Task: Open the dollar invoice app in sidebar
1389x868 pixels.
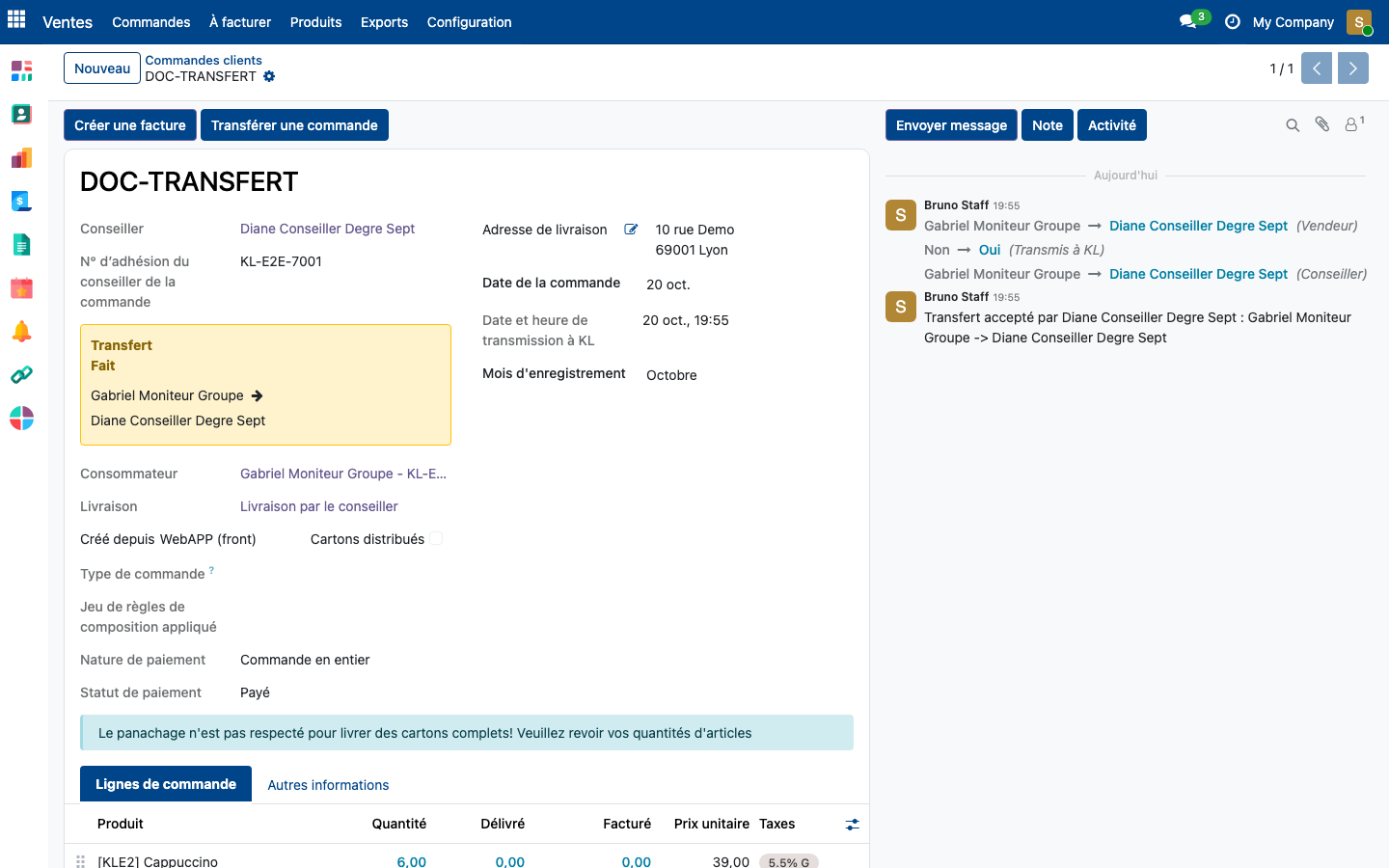Action: coord(21,201)
